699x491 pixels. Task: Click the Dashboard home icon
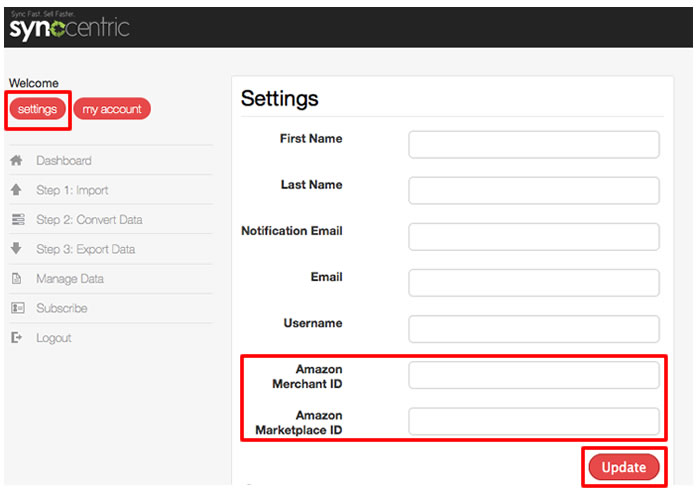pos(16,160)
